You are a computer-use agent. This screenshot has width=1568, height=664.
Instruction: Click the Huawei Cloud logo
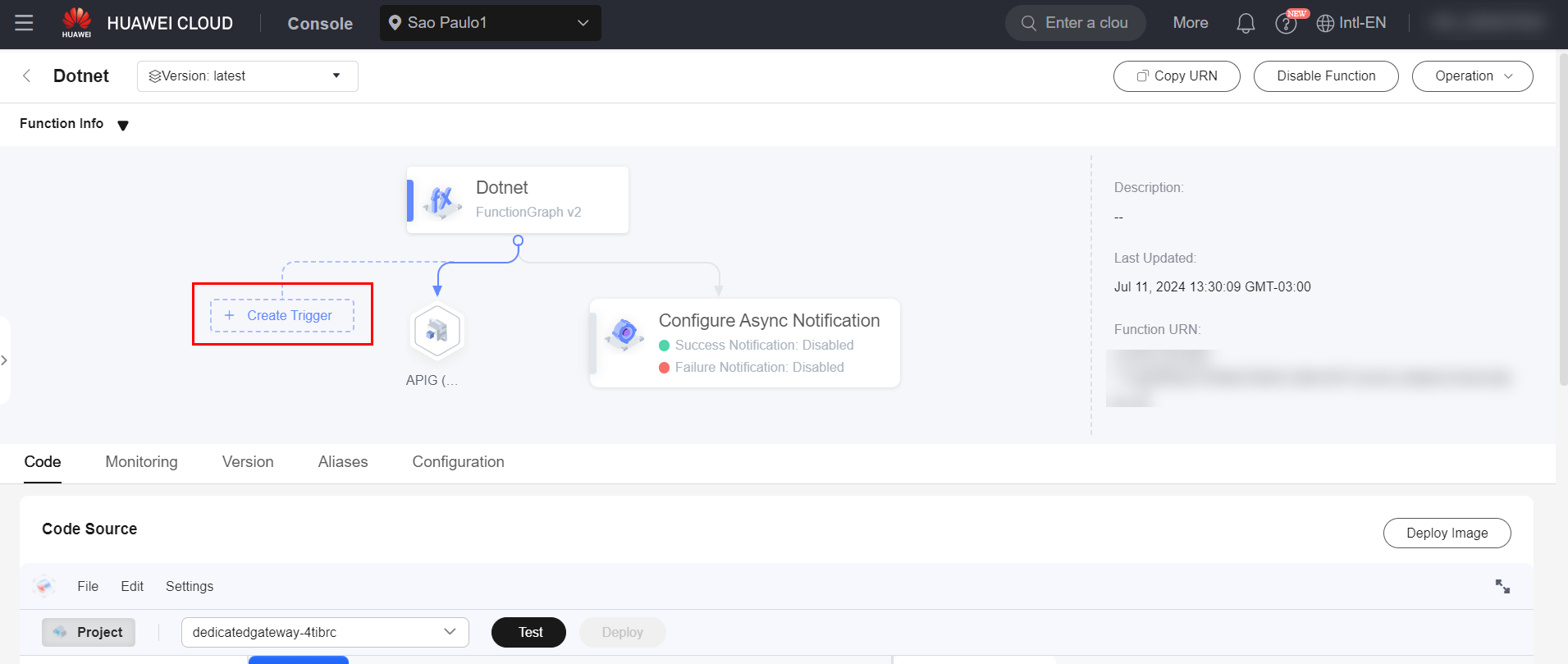point(76,23)
